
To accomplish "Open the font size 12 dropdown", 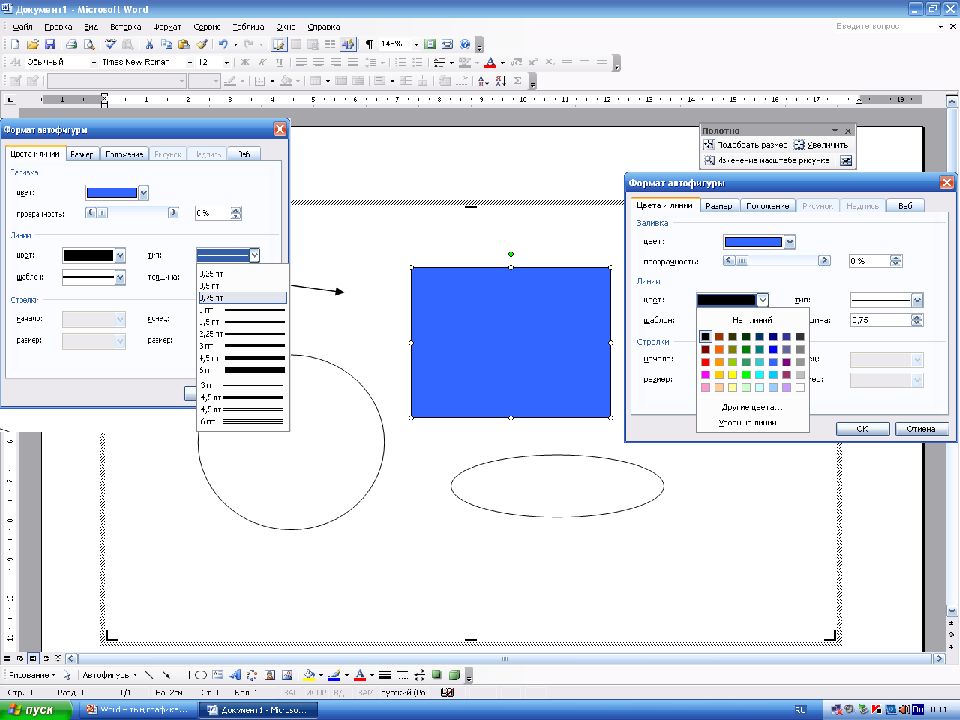I will click(227, 62).
